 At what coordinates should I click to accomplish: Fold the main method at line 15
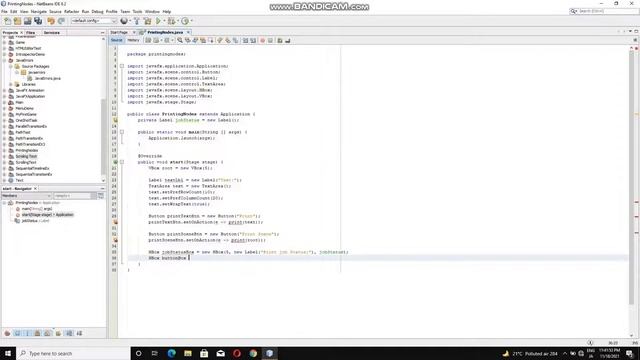tap(122, 132)
